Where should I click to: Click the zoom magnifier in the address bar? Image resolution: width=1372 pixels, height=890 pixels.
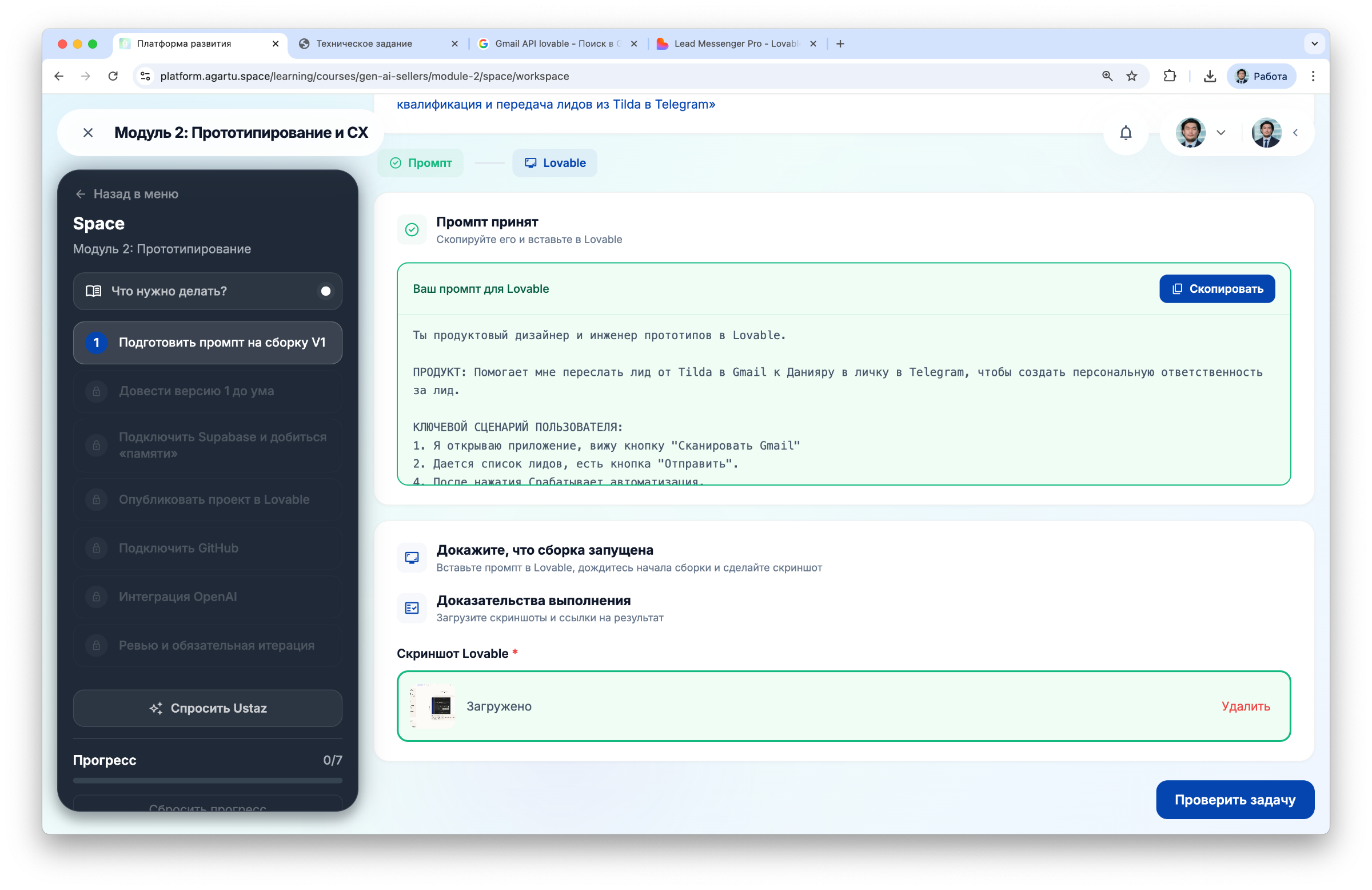coord(1107,76)
